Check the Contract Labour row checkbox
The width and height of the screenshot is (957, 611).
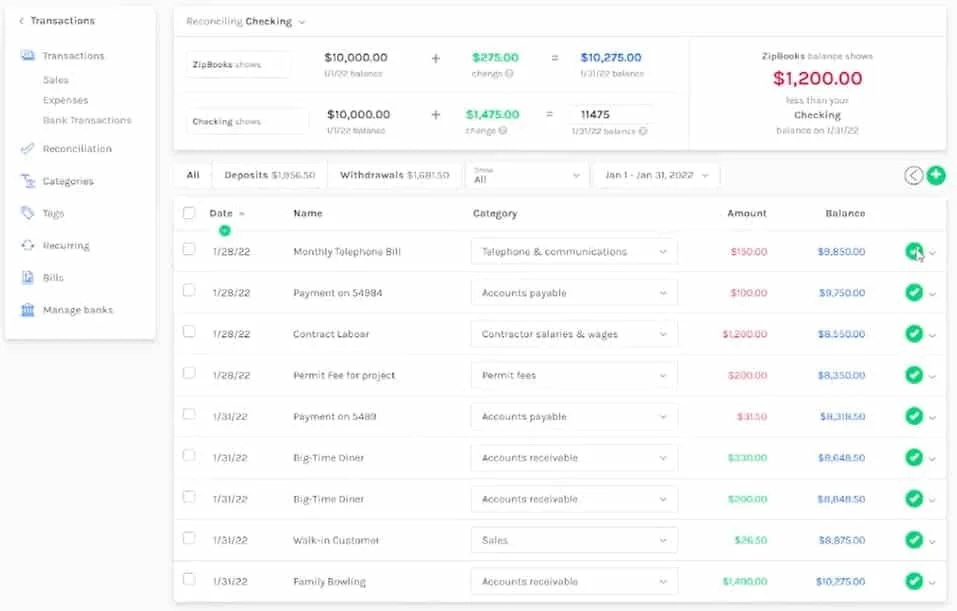[x=189, y=331]
